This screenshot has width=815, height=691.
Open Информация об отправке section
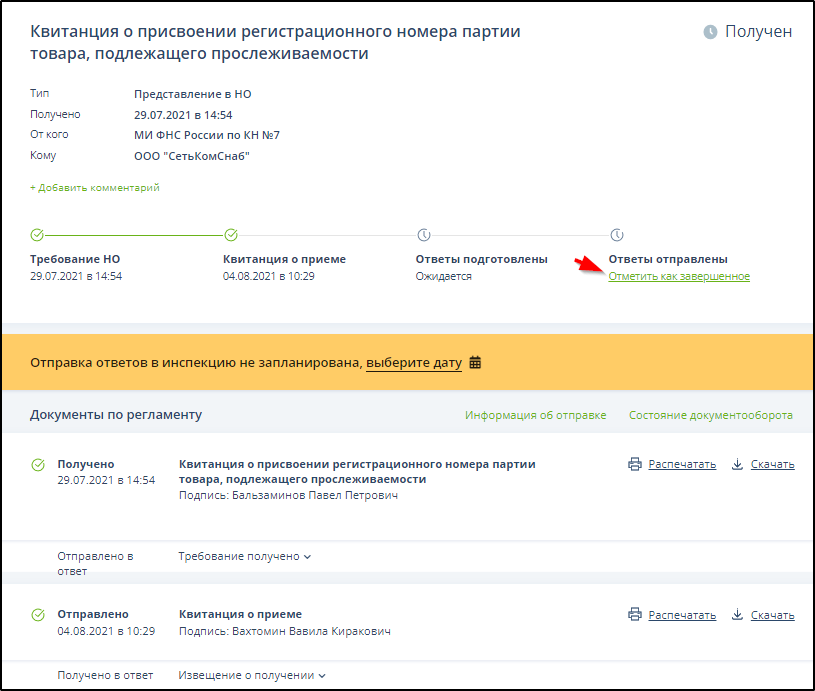[535, 415]
